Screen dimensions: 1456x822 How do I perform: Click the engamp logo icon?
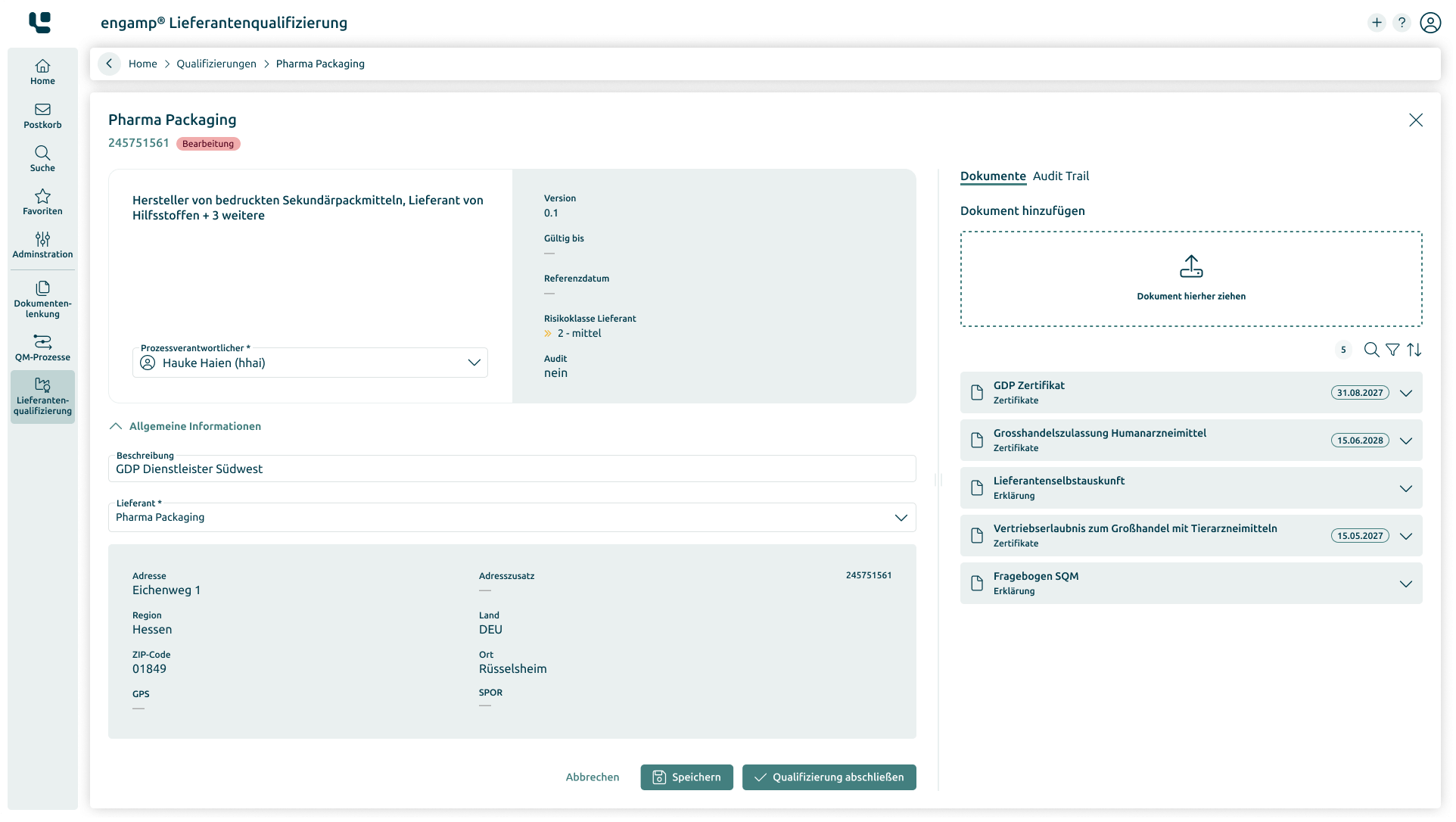pyautogui.click(x=39, y=22)
